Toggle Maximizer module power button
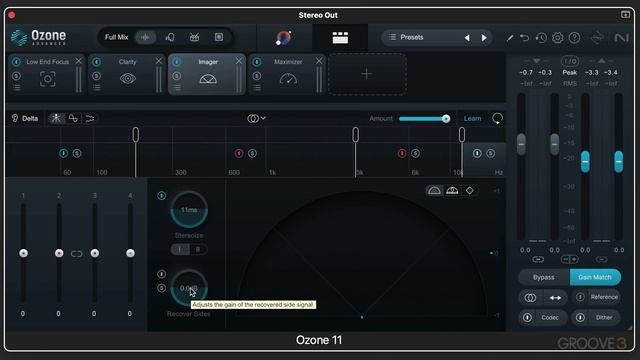The height and width of the screenshot is (360, 640). click(x=257, y=62)
